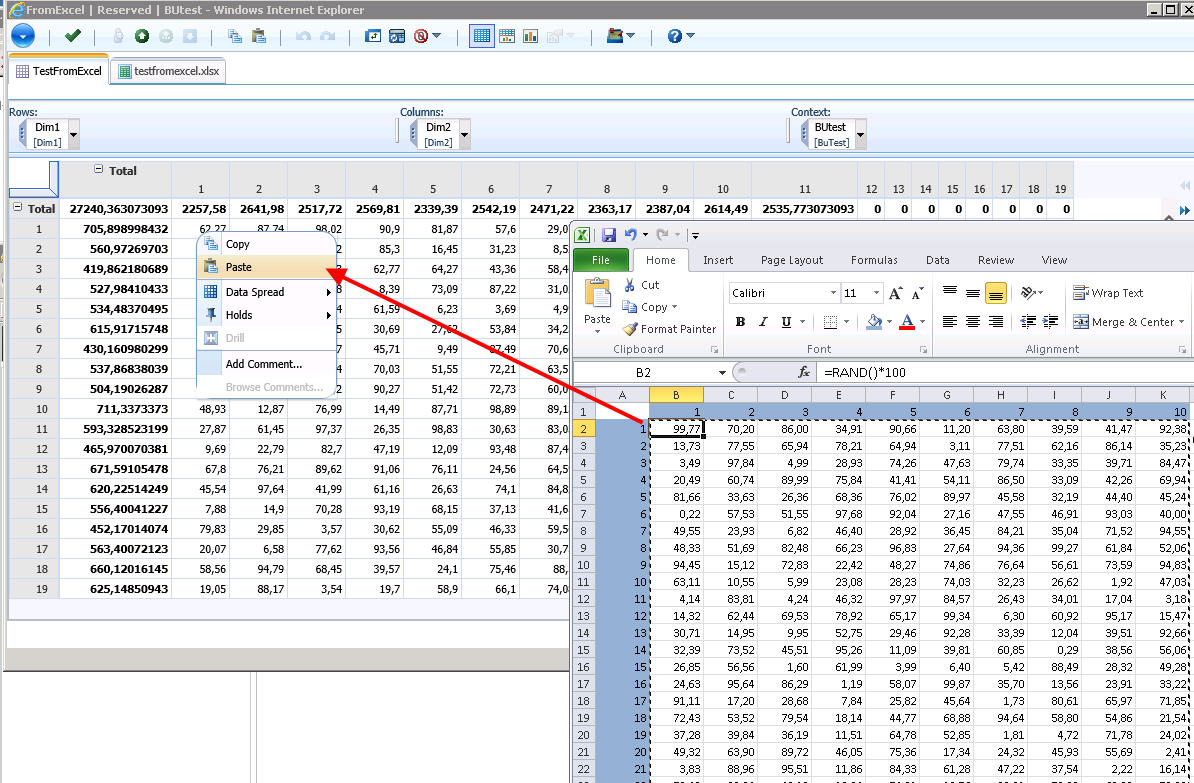
Task: Select the chart view icon
Action: coord(531,36)
